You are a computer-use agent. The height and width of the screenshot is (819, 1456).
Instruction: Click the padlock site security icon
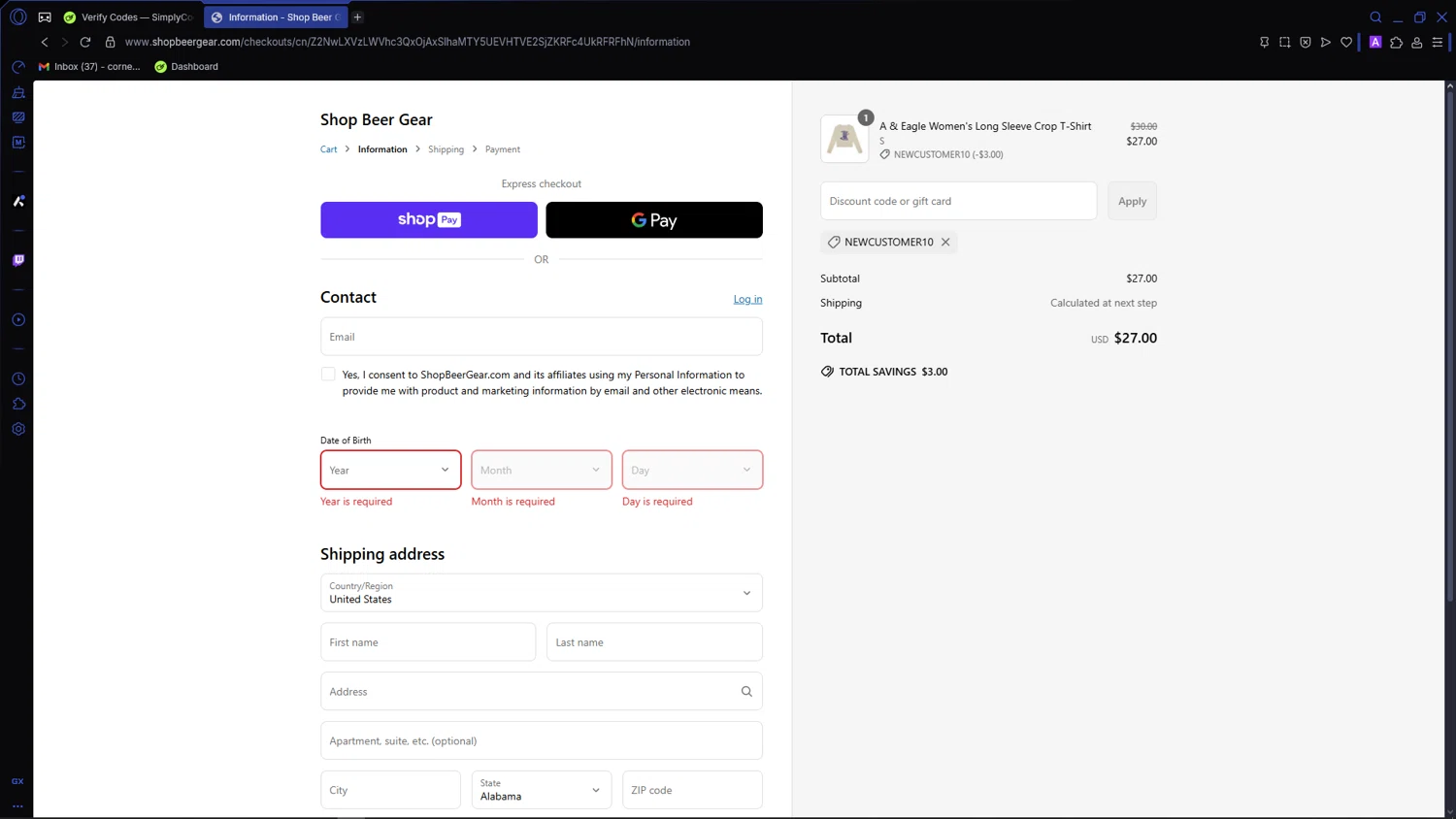click(x=110, y=42)
